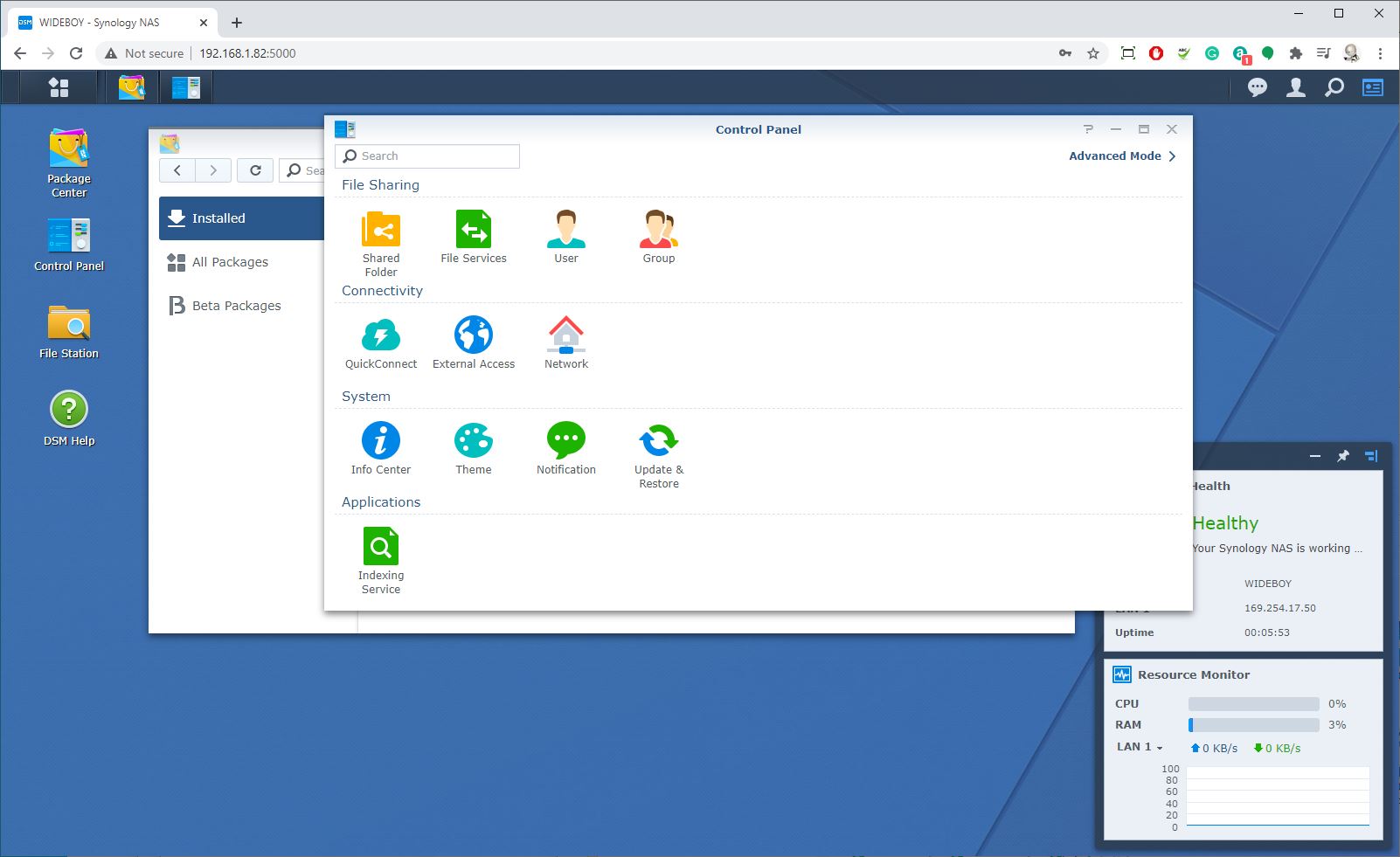Click Control Panel help question mark

click(x=1088, y=129)
